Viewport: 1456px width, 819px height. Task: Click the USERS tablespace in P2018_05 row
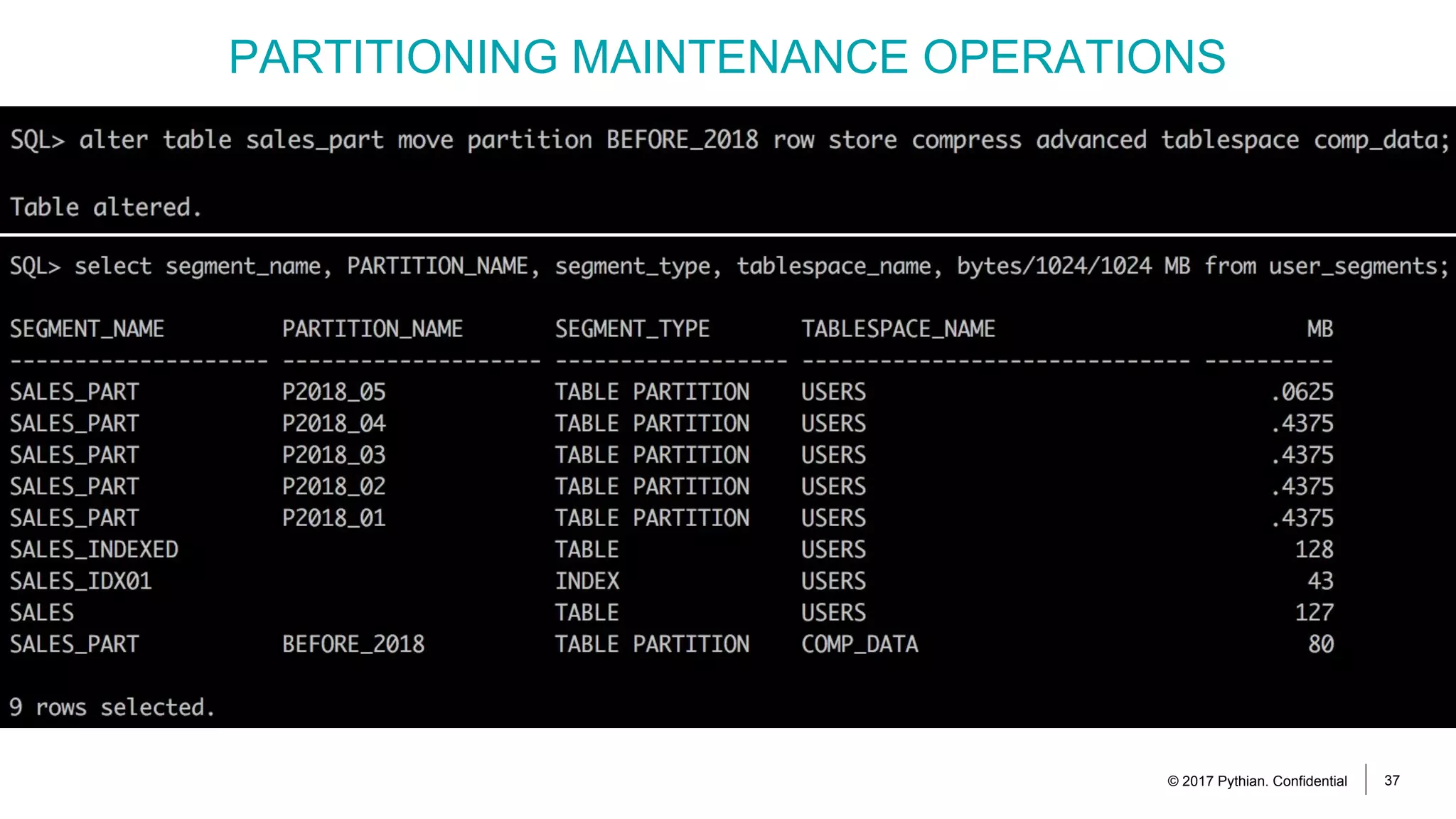(x=833, y=392)
